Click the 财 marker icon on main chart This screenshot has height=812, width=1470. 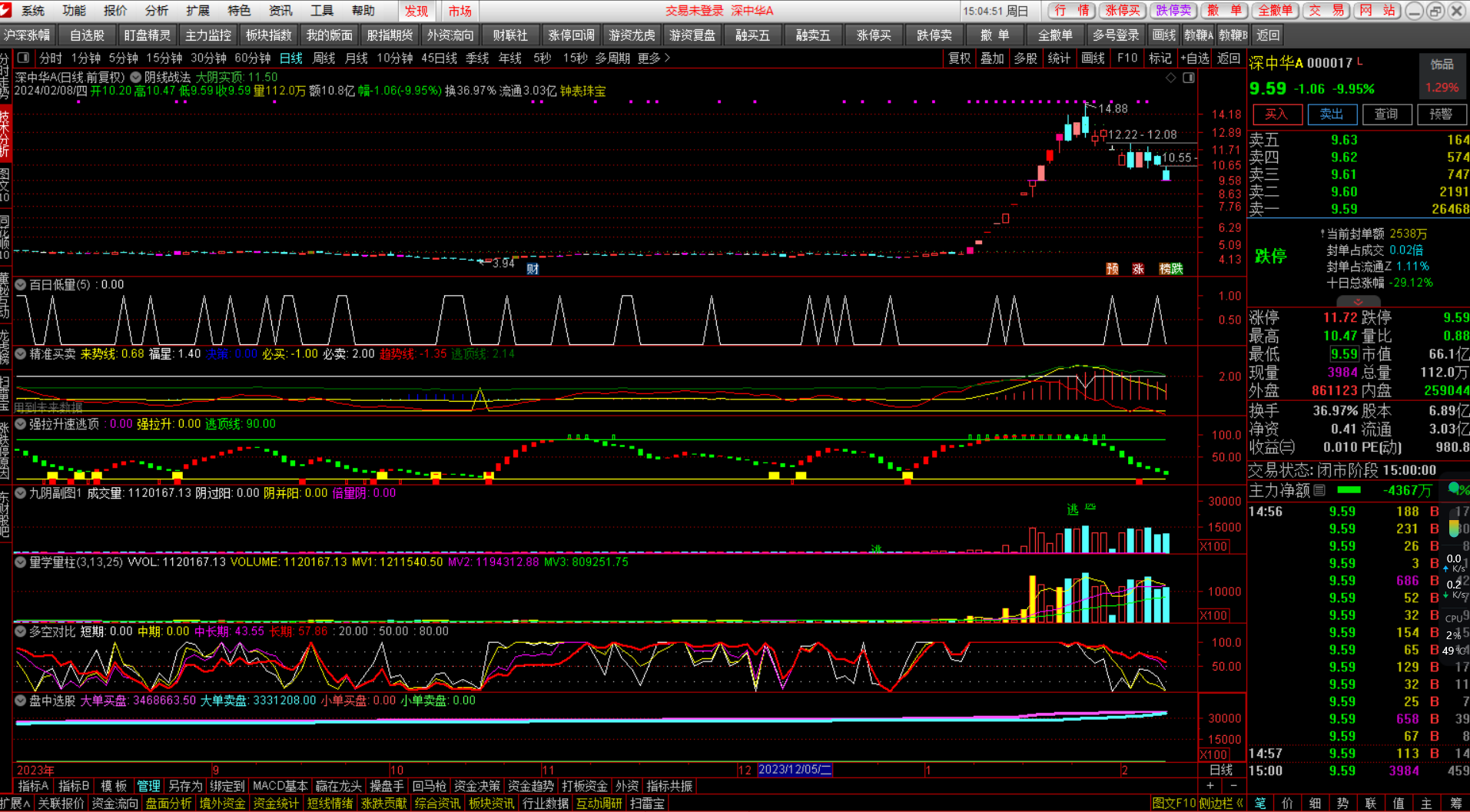533,269
